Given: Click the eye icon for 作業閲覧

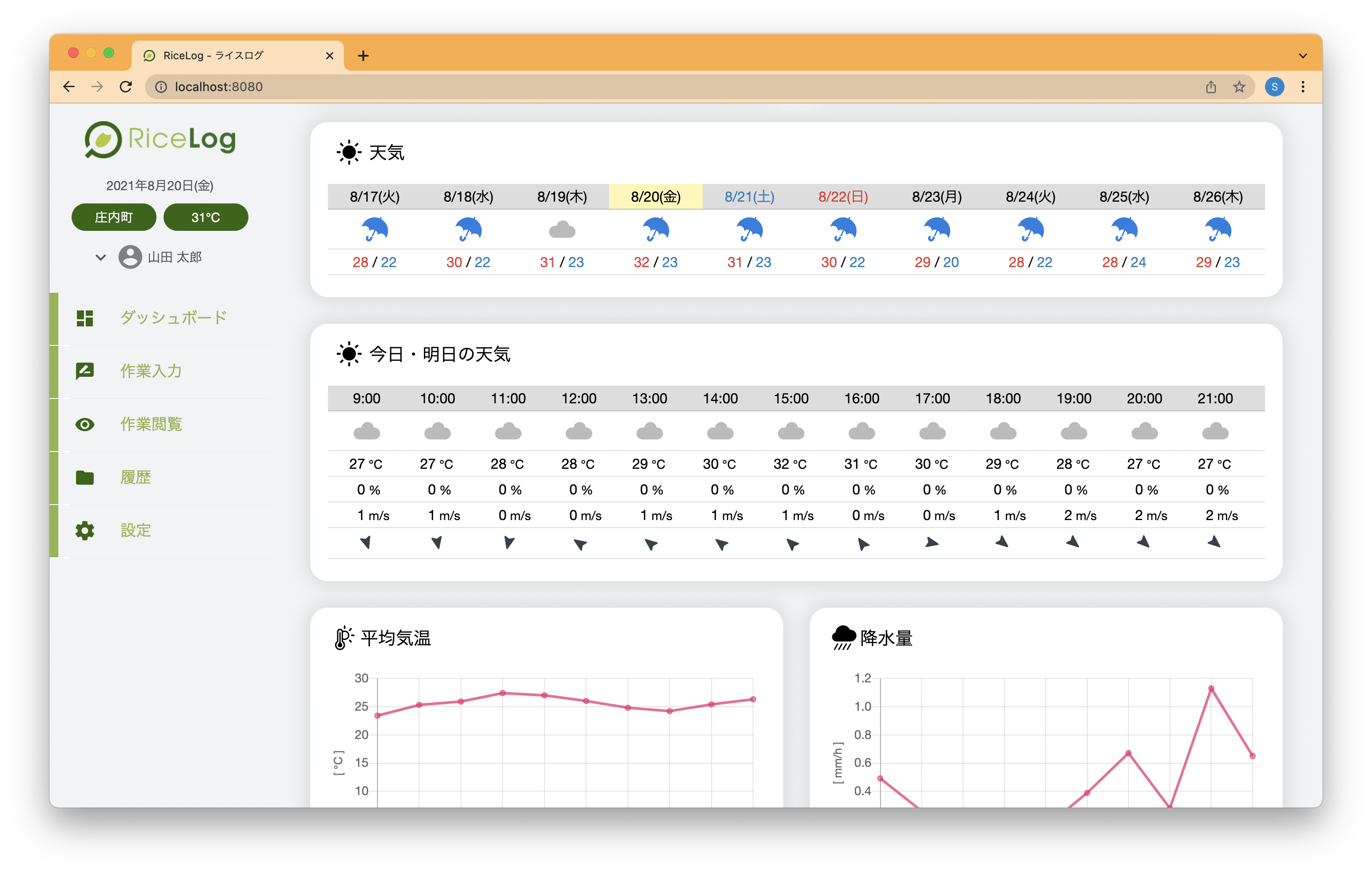Looking at the screenshot, I should click(x=84, y=424).
